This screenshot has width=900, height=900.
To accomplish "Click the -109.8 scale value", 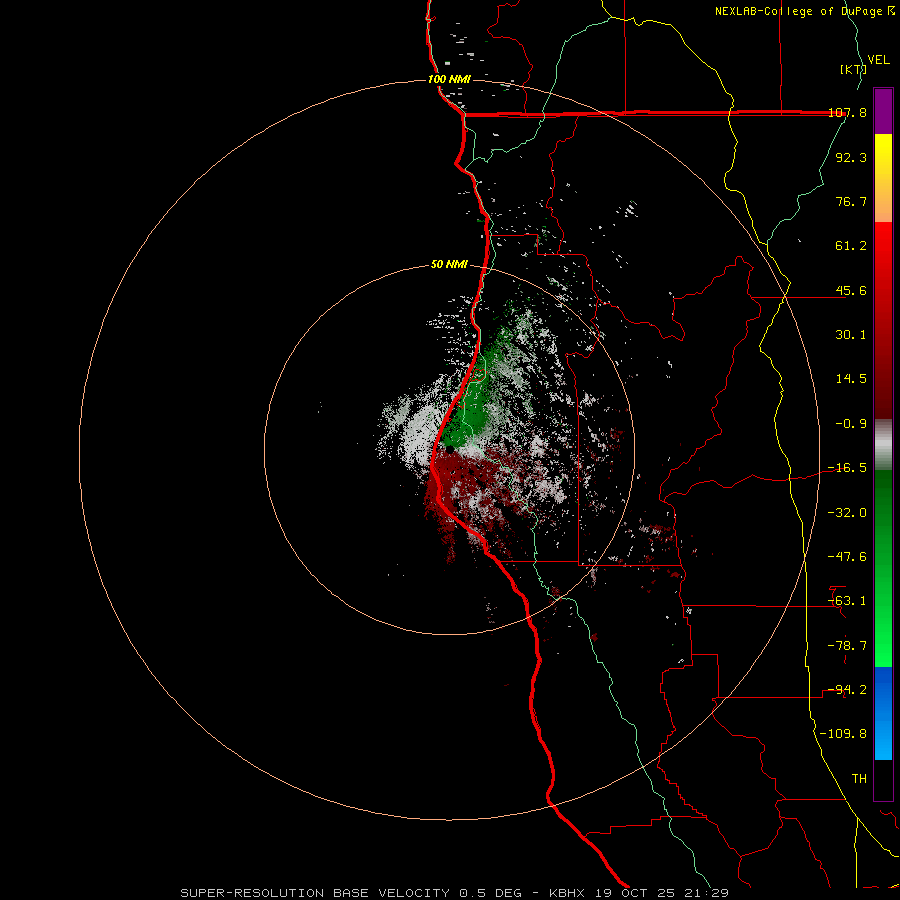I will [843, 734].
